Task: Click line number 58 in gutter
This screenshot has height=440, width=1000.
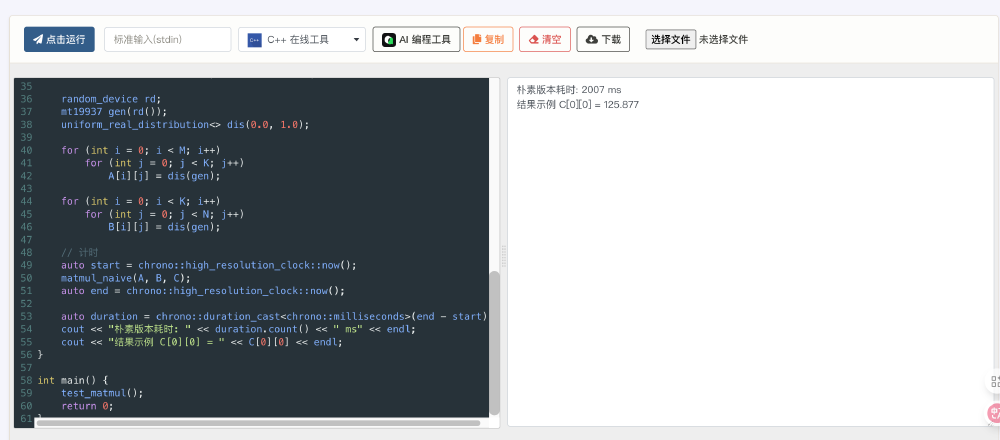Action: point(26,380)
